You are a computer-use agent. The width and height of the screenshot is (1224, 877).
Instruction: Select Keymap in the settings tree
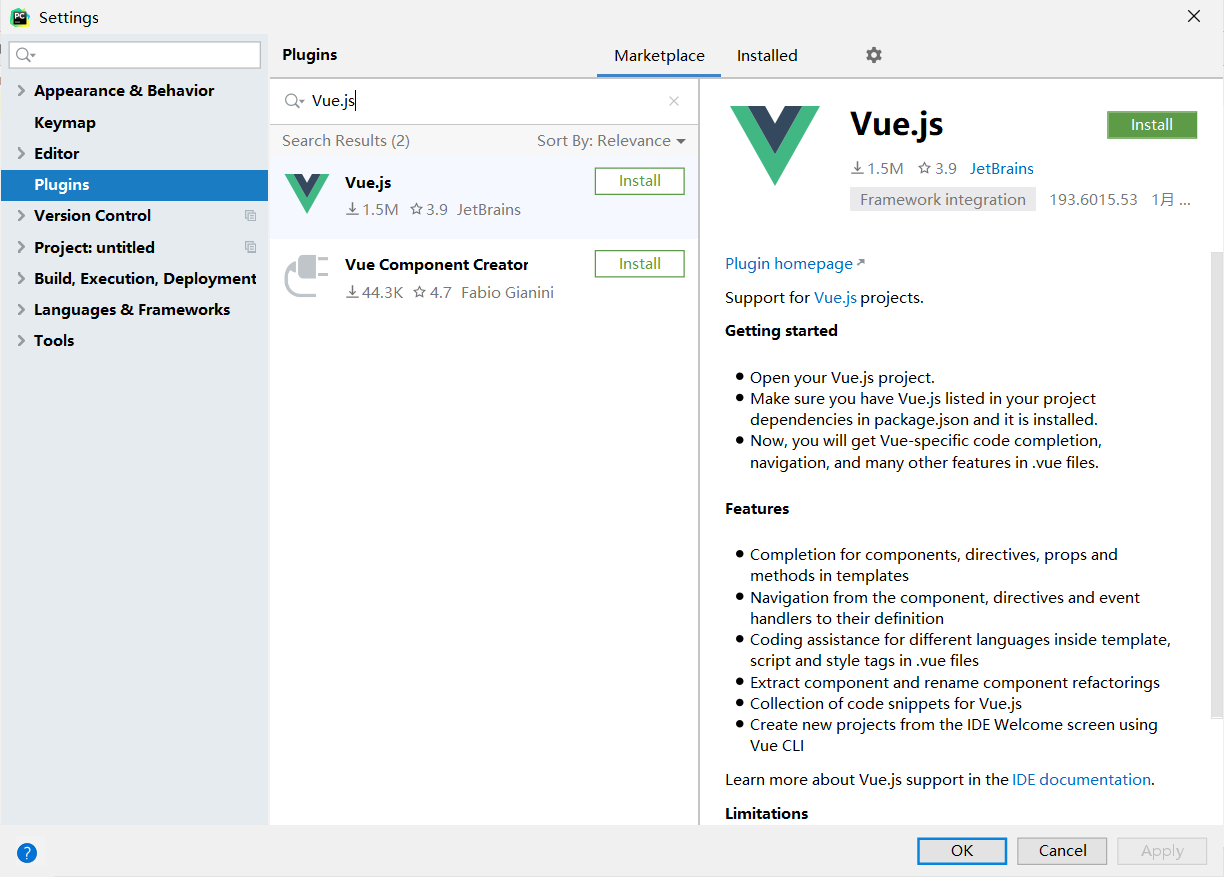pos(65,122)
